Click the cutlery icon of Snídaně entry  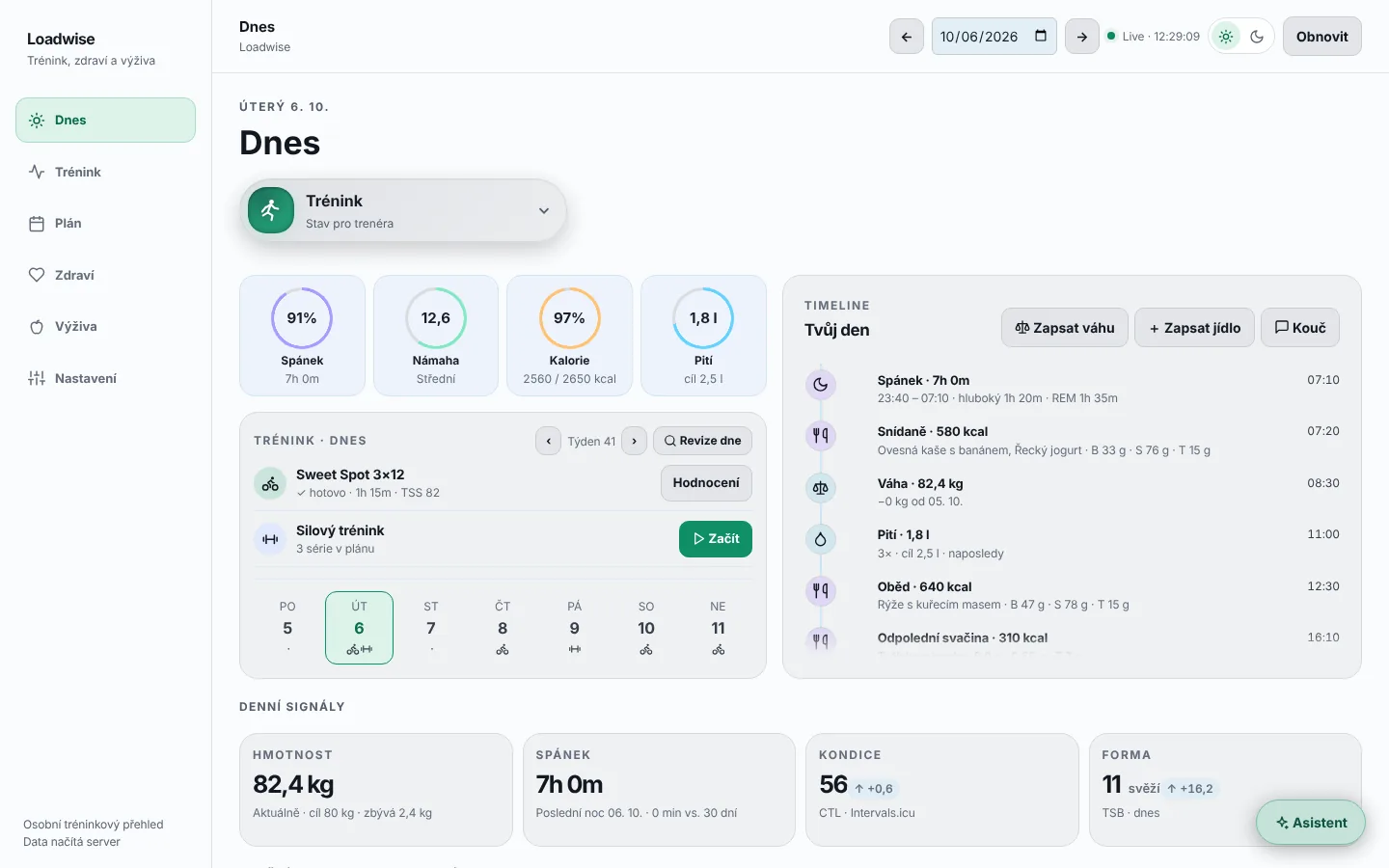821,435
